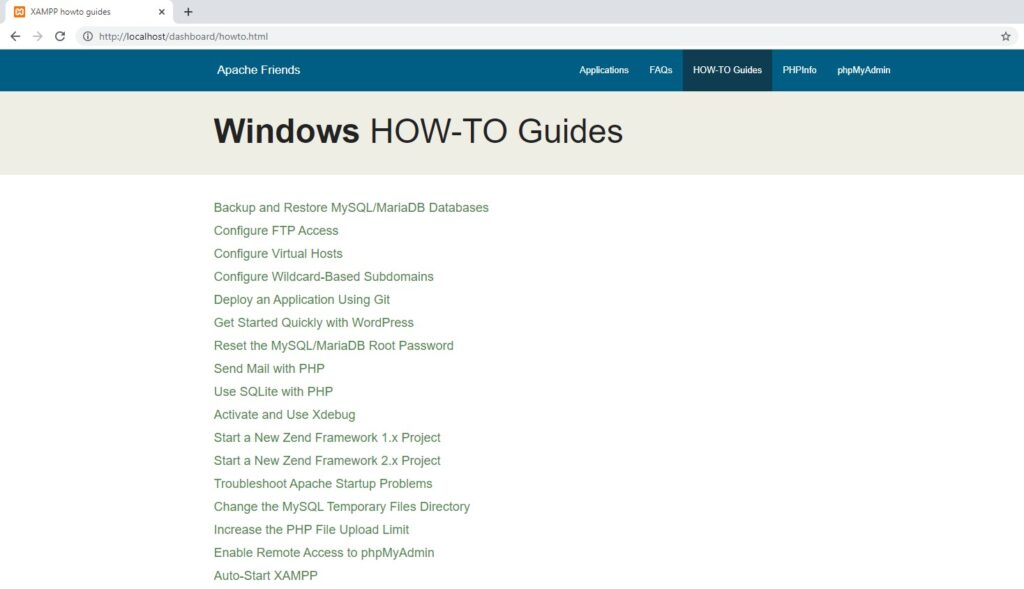Open Troubleshoot Apache Startup Problems guide
Screen dimensions: 1024x589
323,483
